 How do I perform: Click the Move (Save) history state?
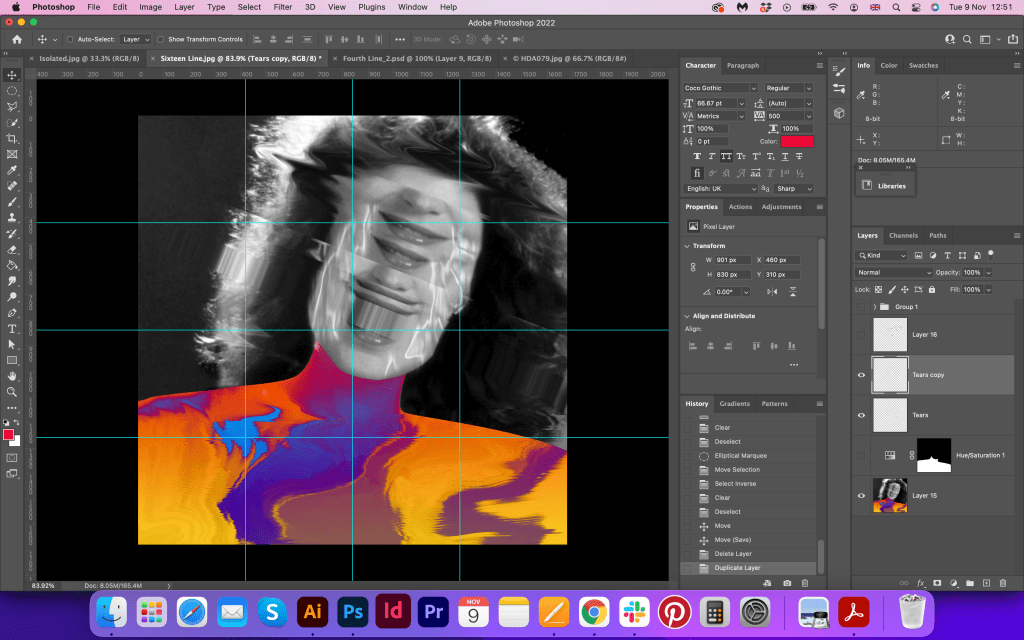coord(732,540)
